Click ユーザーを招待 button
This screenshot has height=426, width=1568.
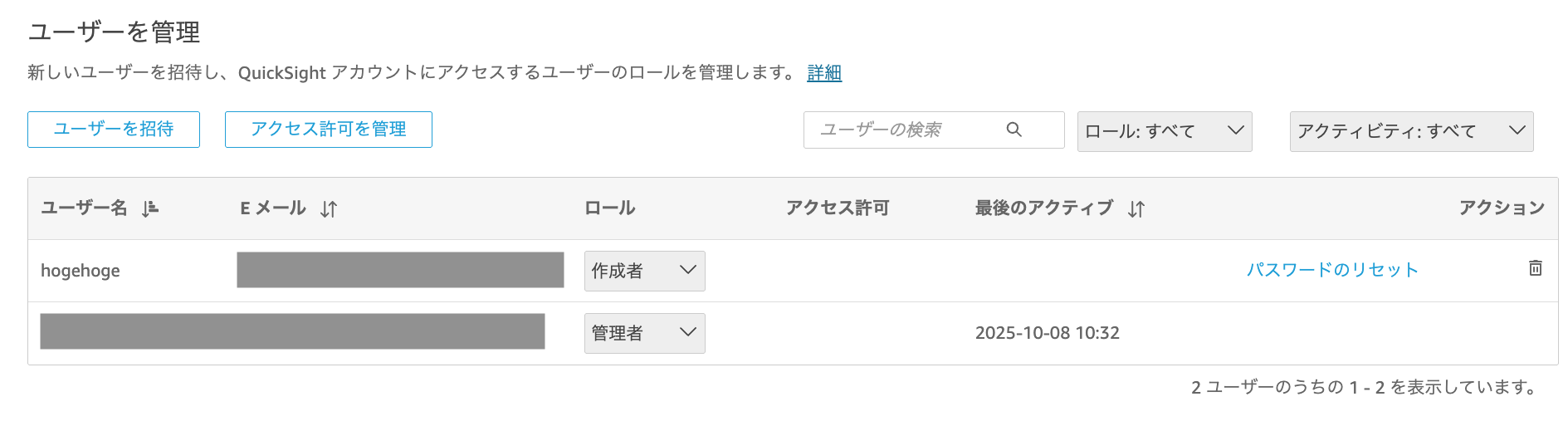pyautogui.click(x=114, y=130)
